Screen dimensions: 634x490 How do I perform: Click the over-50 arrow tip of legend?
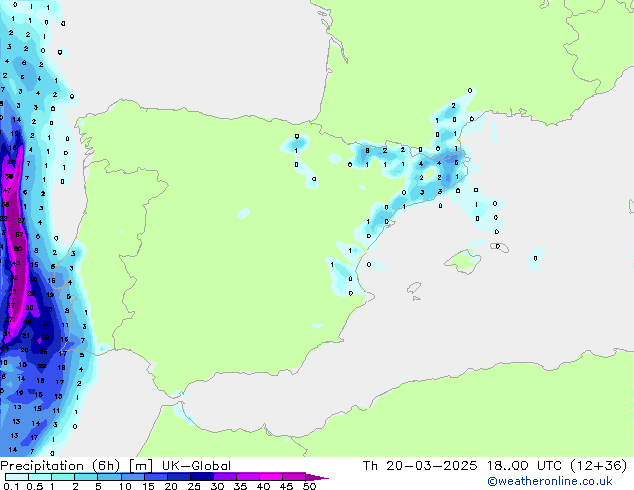coord(317,478)
